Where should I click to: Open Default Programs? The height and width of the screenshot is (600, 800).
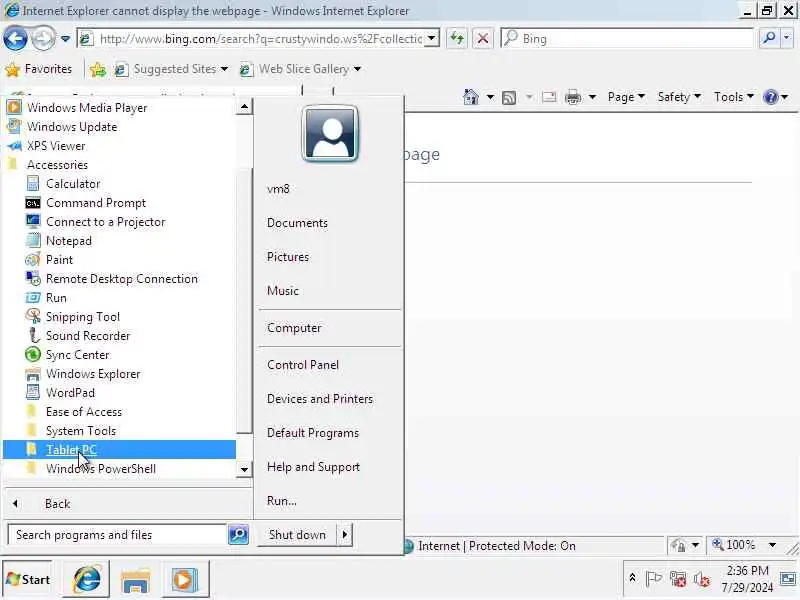pos(313,433)
